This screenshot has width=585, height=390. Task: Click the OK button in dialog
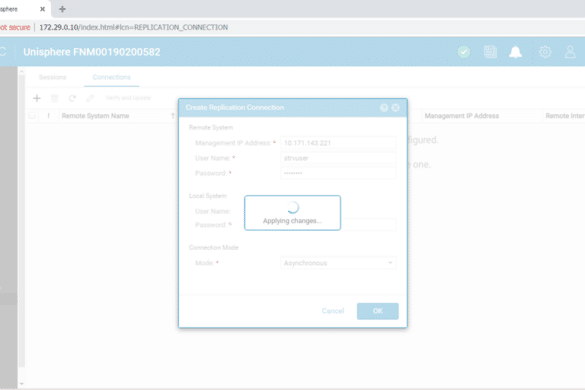pos(378,311)
